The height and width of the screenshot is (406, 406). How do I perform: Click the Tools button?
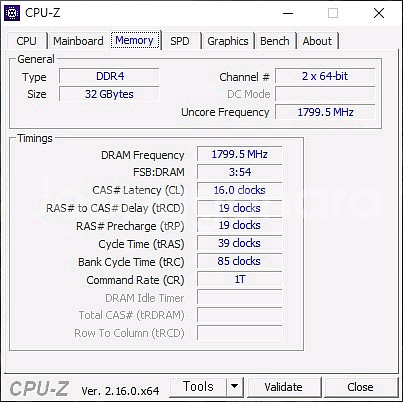pyautogui.click(x=198, y=387)
